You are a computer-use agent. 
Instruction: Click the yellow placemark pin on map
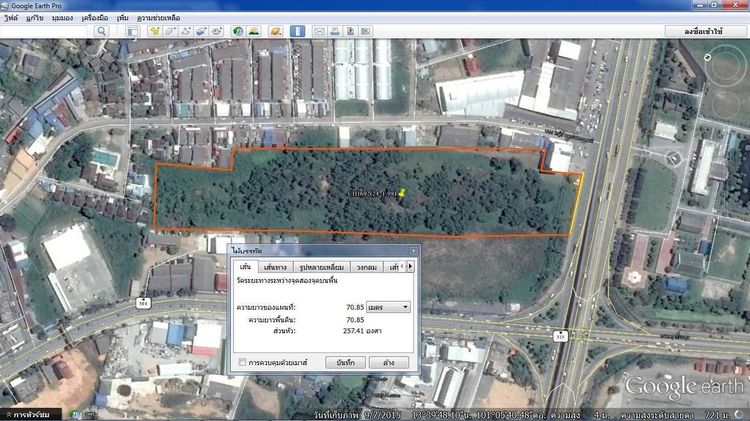point(402,193)
